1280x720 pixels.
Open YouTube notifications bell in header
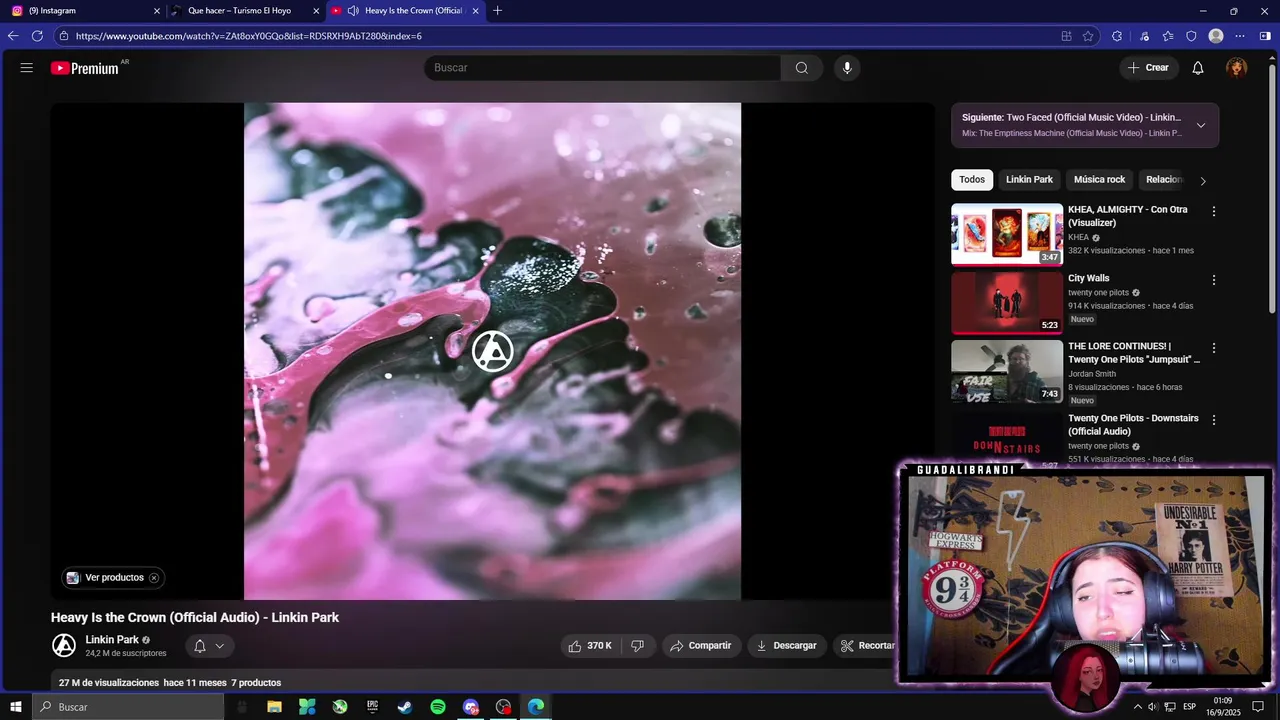1198,68
